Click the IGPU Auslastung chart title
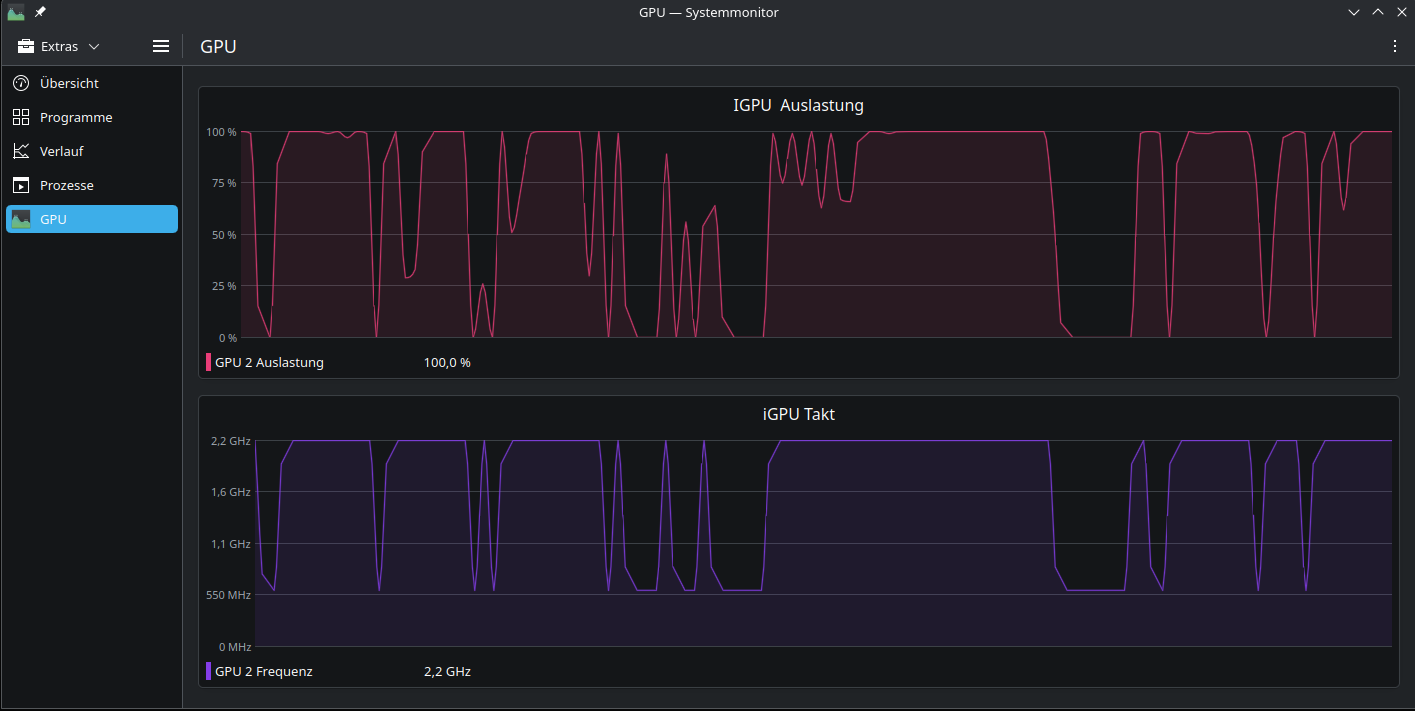The height and width of the screenshot is (711, 1415). tap(798, 105)
